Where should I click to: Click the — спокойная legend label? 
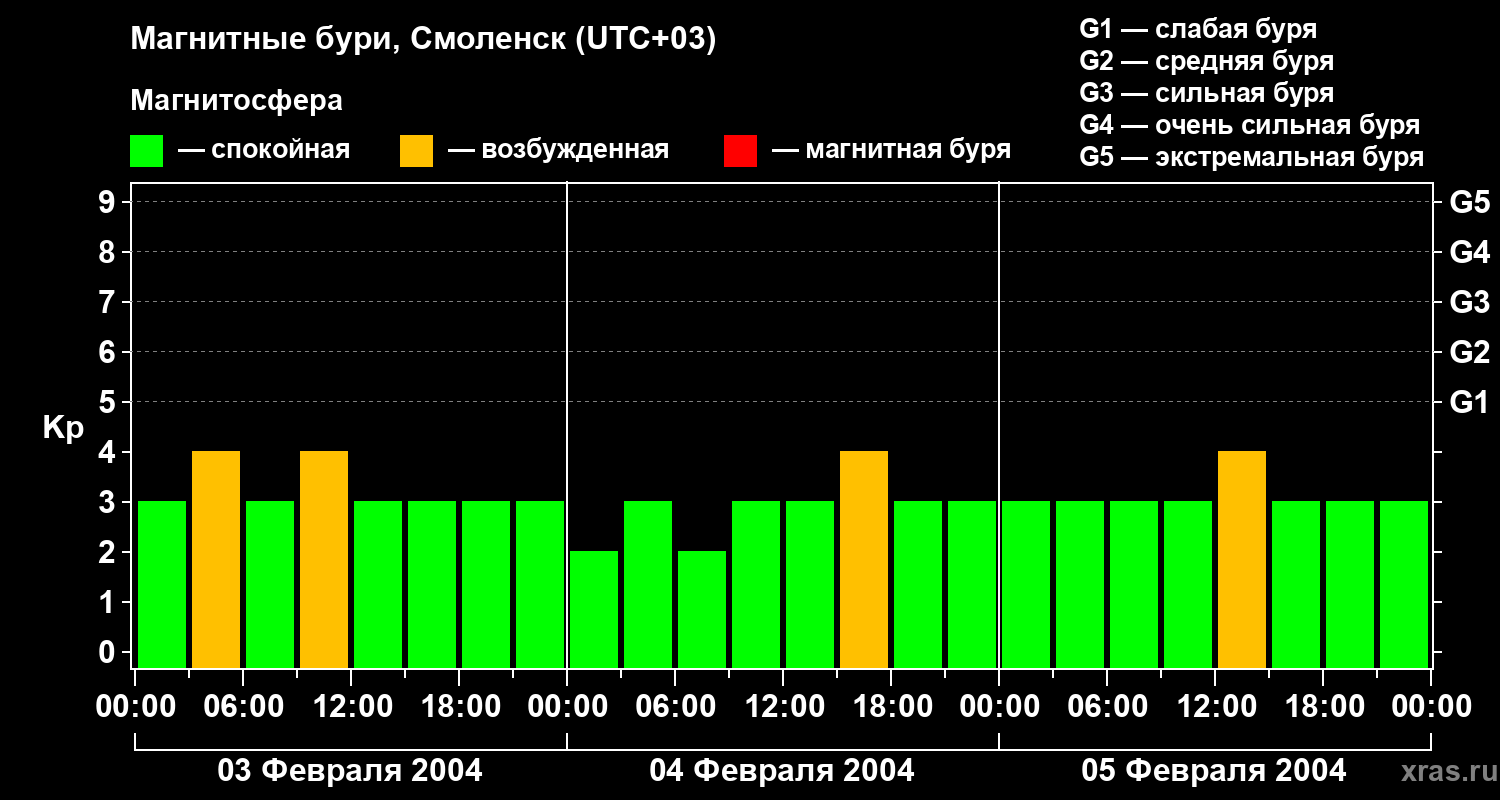tap(264, 151)
